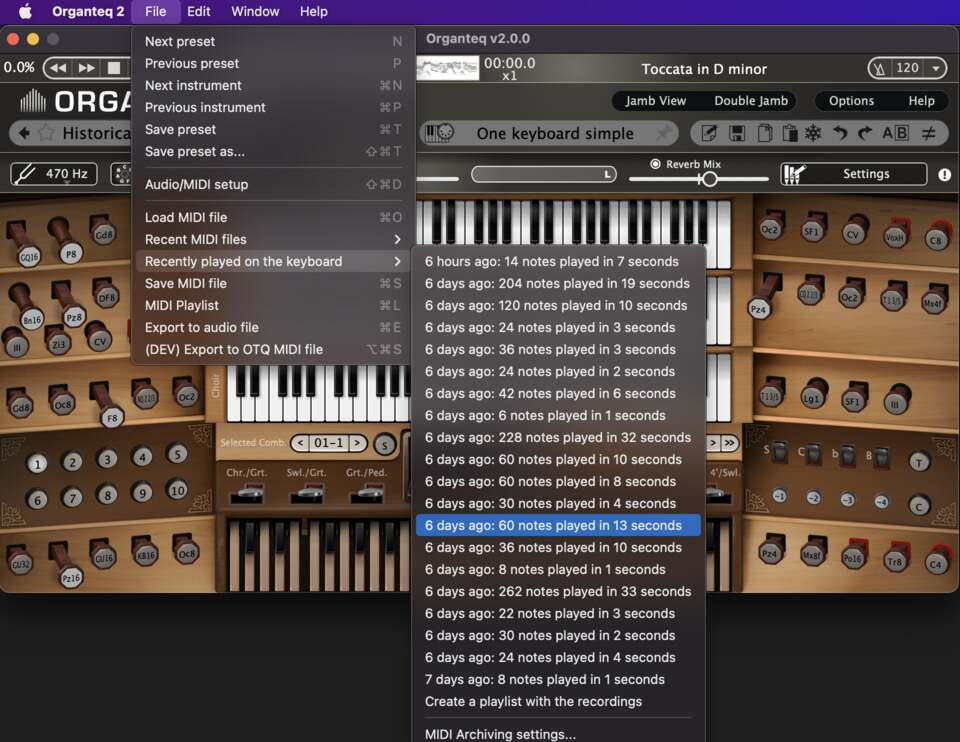Click the snowflake freeze icon
960x742 pixels.
click(x=813, y=133)
